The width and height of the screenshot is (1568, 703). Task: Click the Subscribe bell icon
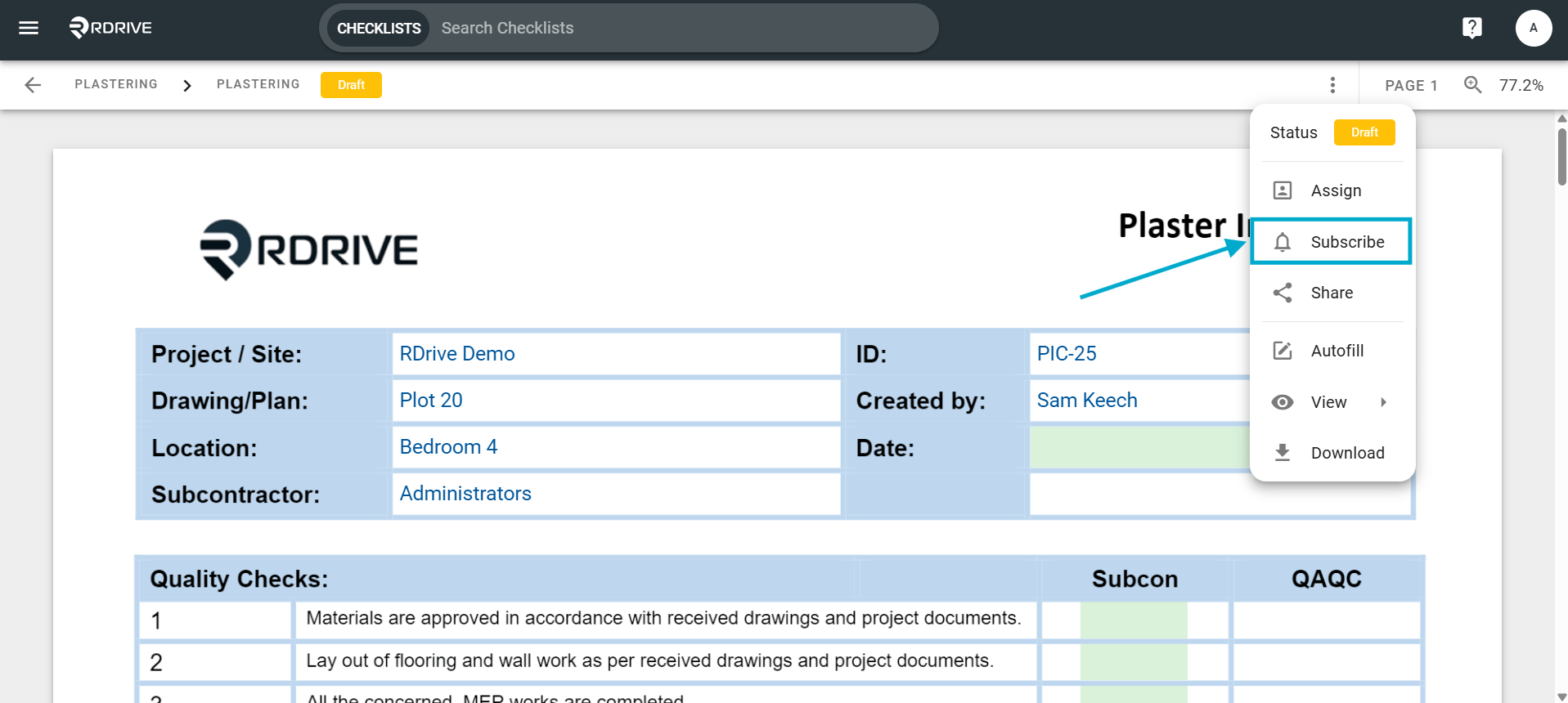click(x=1283, y=242)
